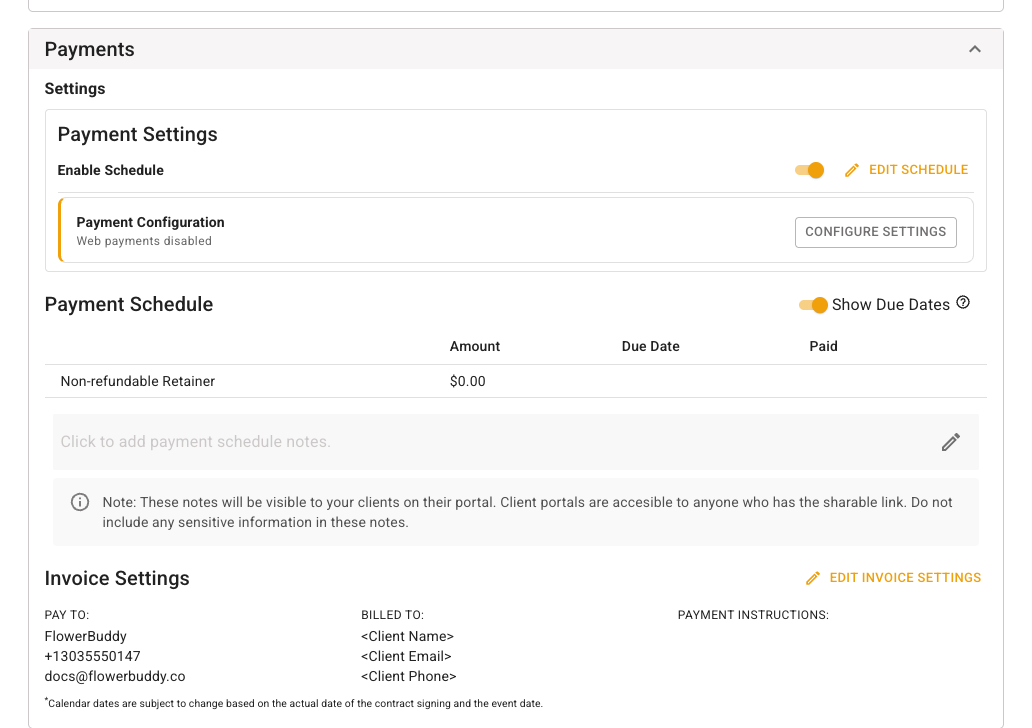
Task: Click the help icon next to Show Due Dates
Action: (x=963, y=303)
